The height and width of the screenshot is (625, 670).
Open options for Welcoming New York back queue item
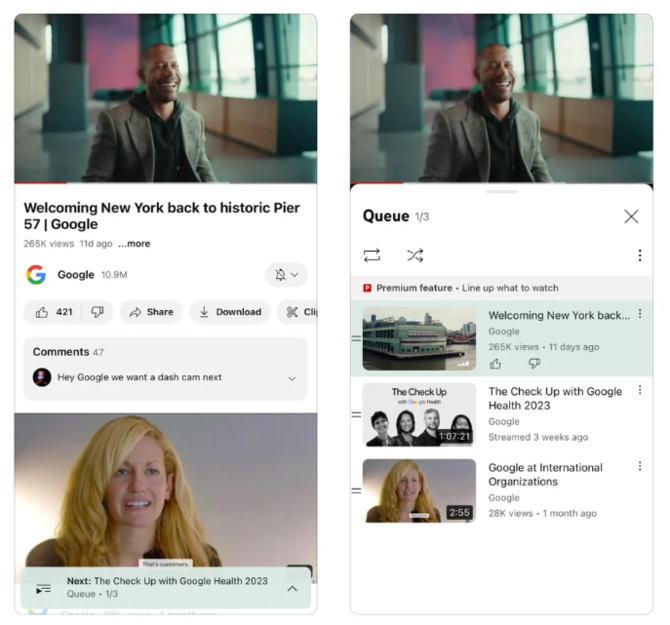tap(640, 314)
